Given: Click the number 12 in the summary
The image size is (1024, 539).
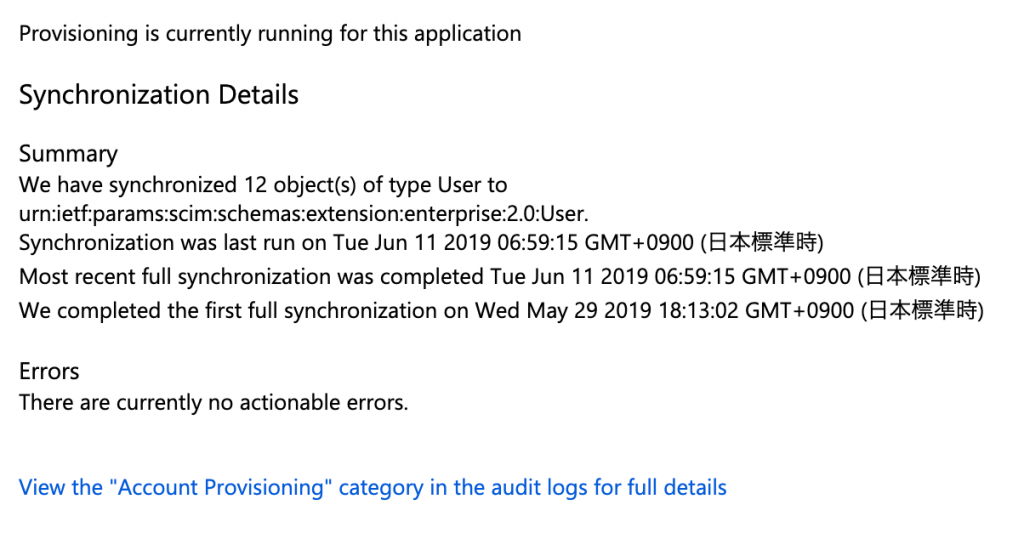Looking at the screenshot, I should [255, 186].
